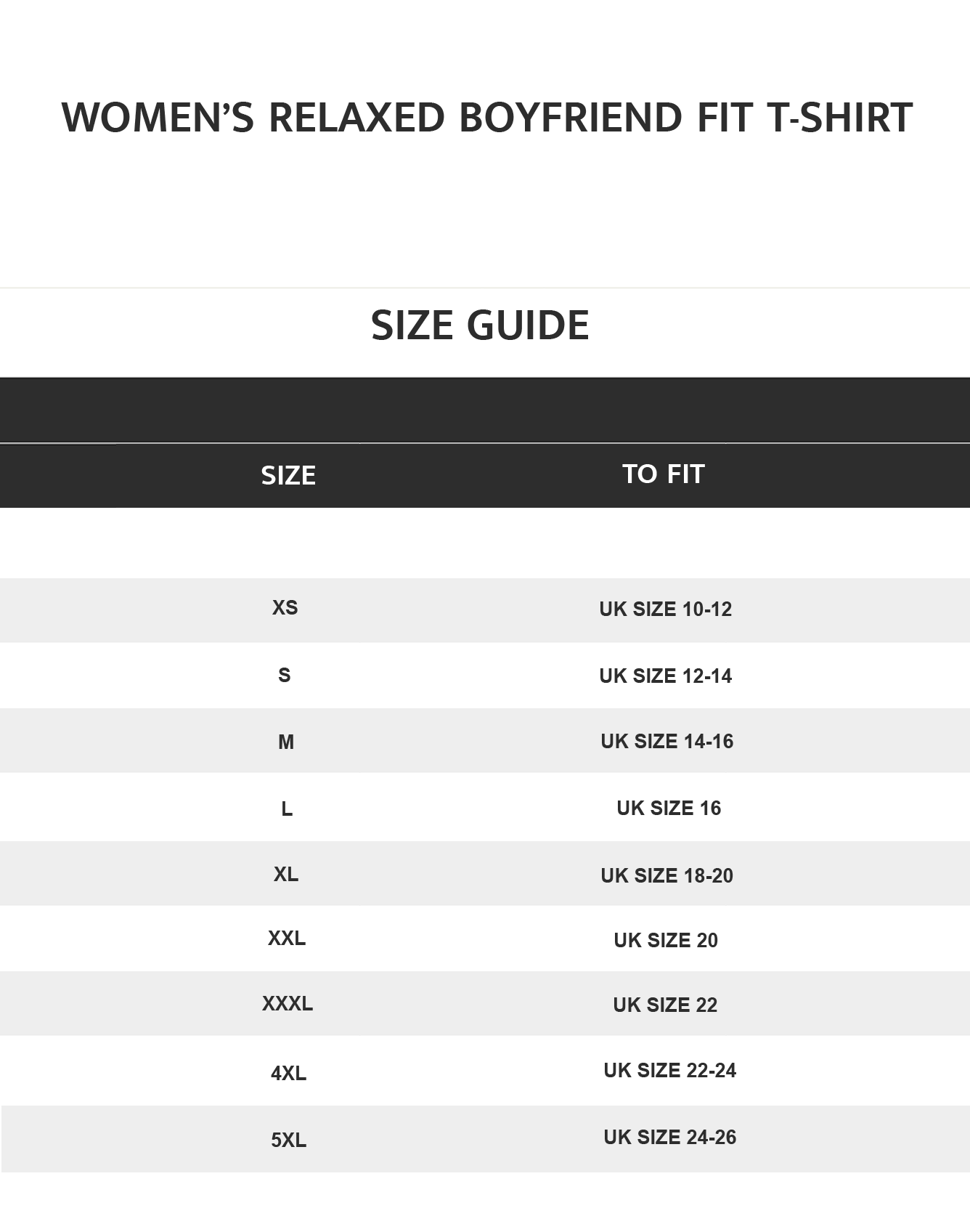Click UK SIZE 10-12 text
Image resolution: width=970 pixels, height=1232 pixels.
[665, 609]
